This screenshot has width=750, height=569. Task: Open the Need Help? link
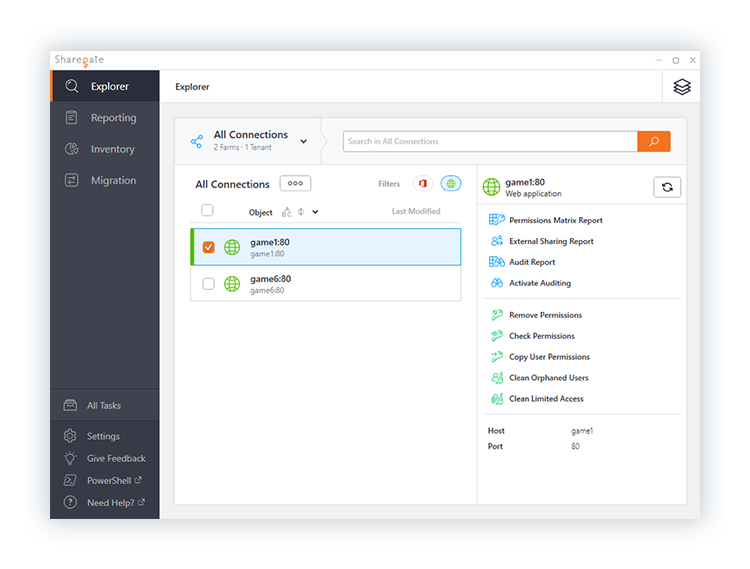116,503
